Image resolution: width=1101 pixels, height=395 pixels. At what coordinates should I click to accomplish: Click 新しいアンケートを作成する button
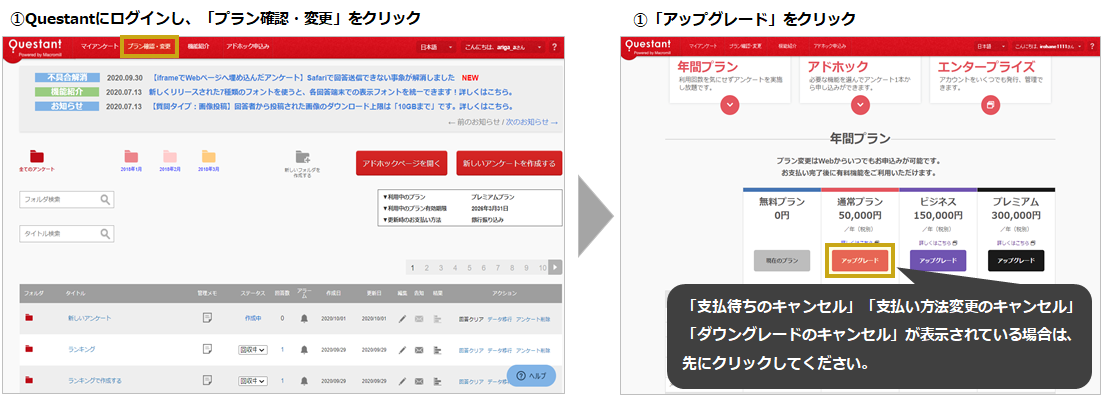pos(509,164)
